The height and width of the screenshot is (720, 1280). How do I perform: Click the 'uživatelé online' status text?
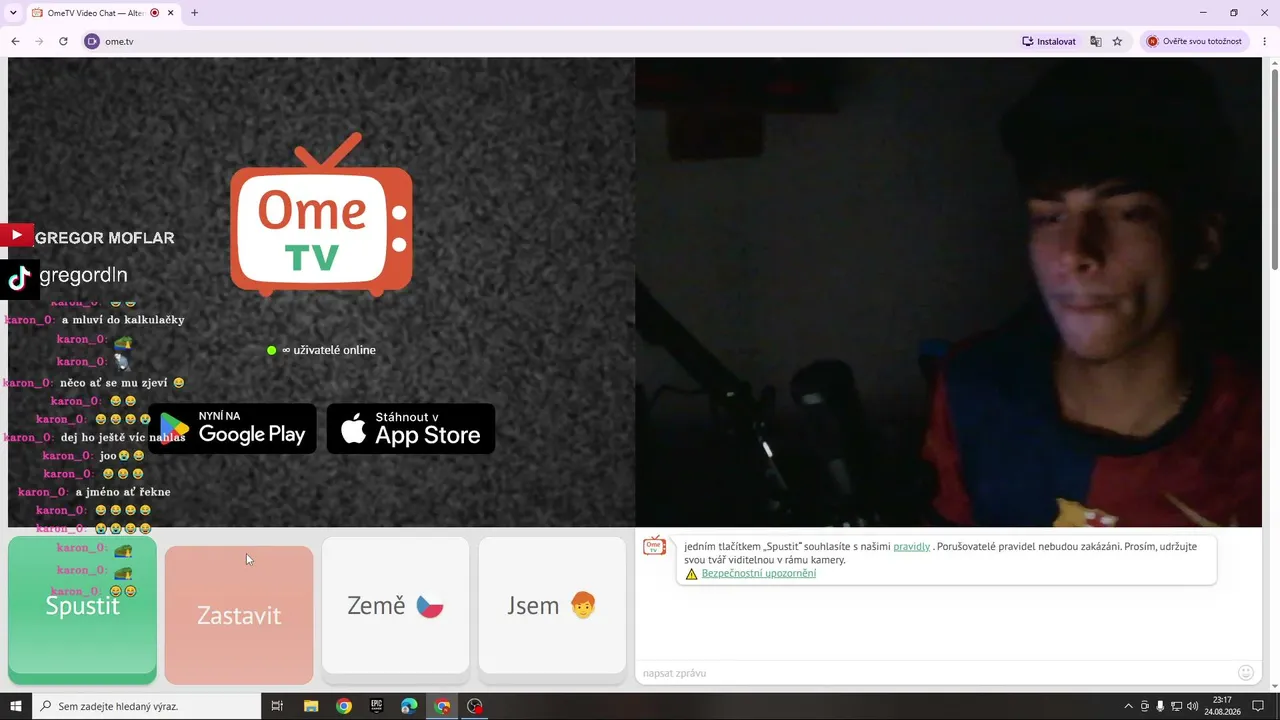pyautogui.click(x=329, y=350)
